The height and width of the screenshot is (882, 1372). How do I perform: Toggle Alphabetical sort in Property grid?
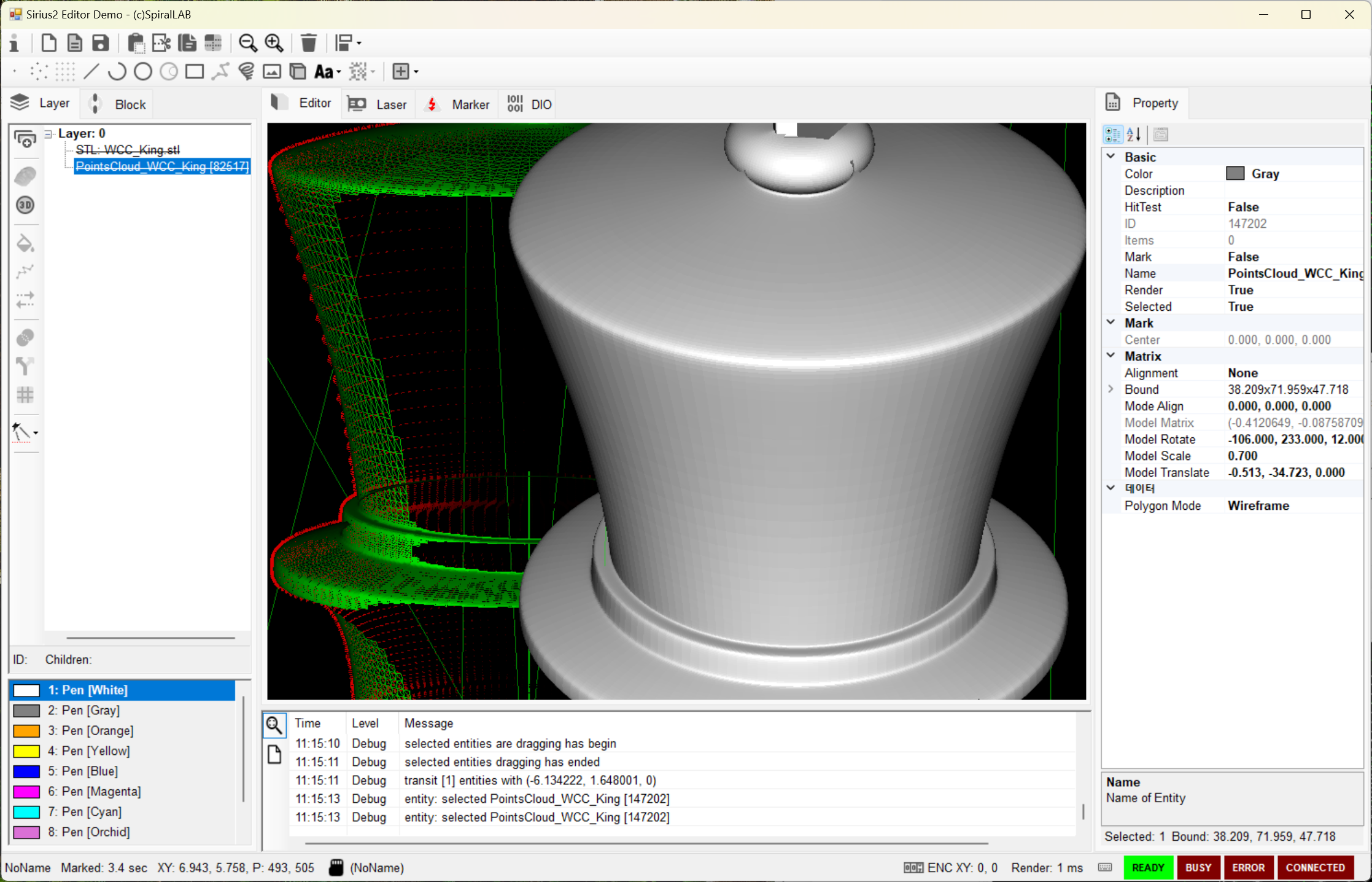pos(1134,135)
